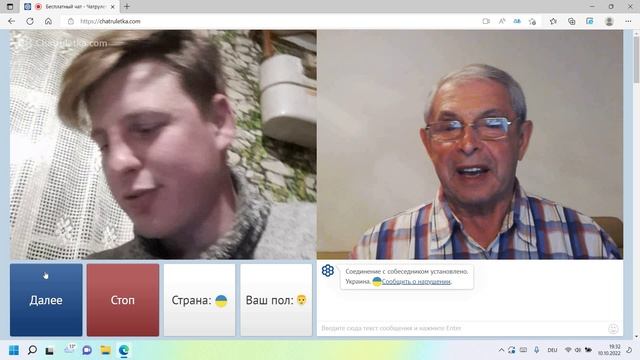View site info lock icon
Screen dimensions: 640x360
pyautogui.click(x=71, y=21)
